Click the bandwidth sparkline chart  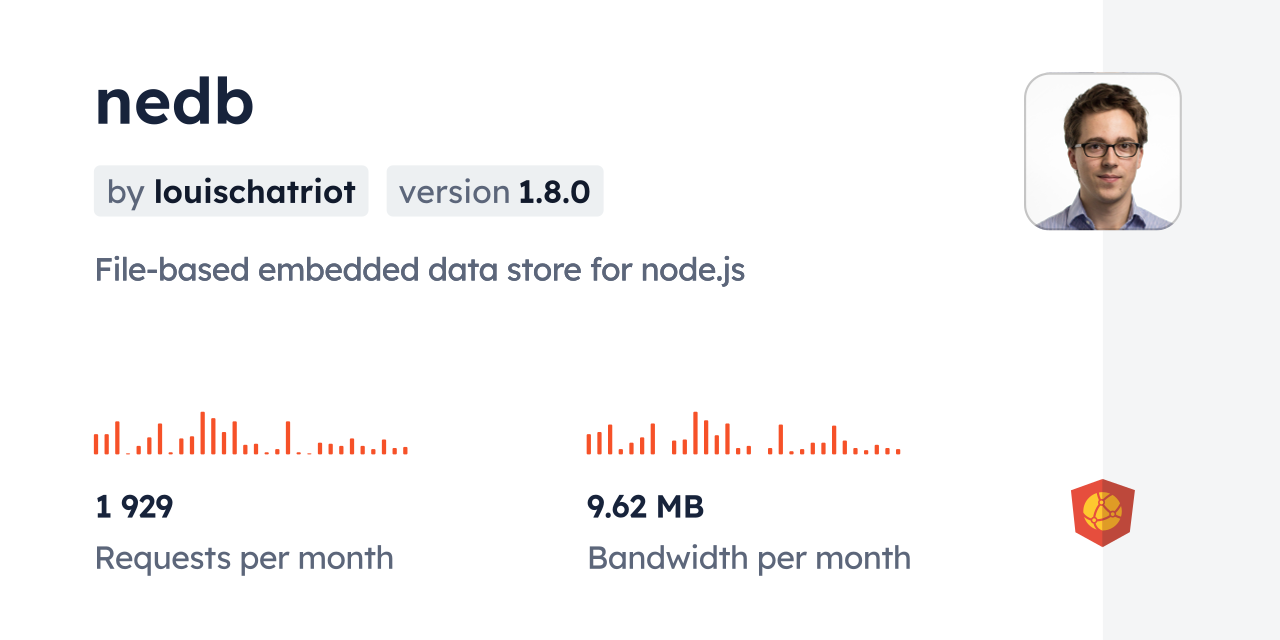(x=743, y=434)
